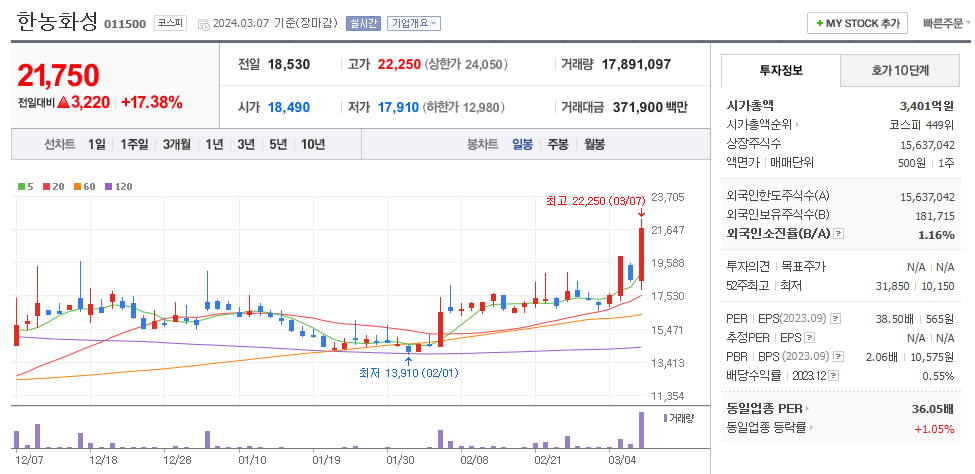Image resolution: width=975 pixels, height=474 pixels.
Task: Click the 동일업종 PER value 36.05배
Action: click(x=931, y=409)
